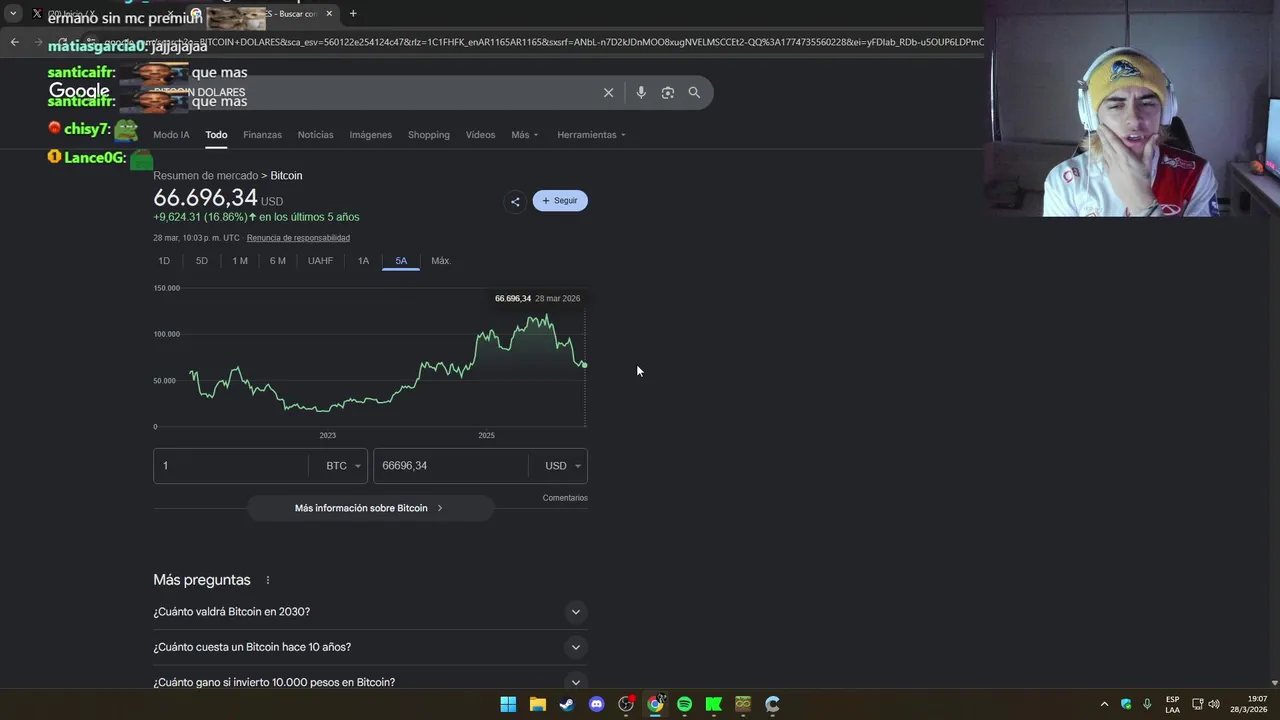1280x720 pixels.
Task: Open the Windows Start menu
Action: (508, 704)
